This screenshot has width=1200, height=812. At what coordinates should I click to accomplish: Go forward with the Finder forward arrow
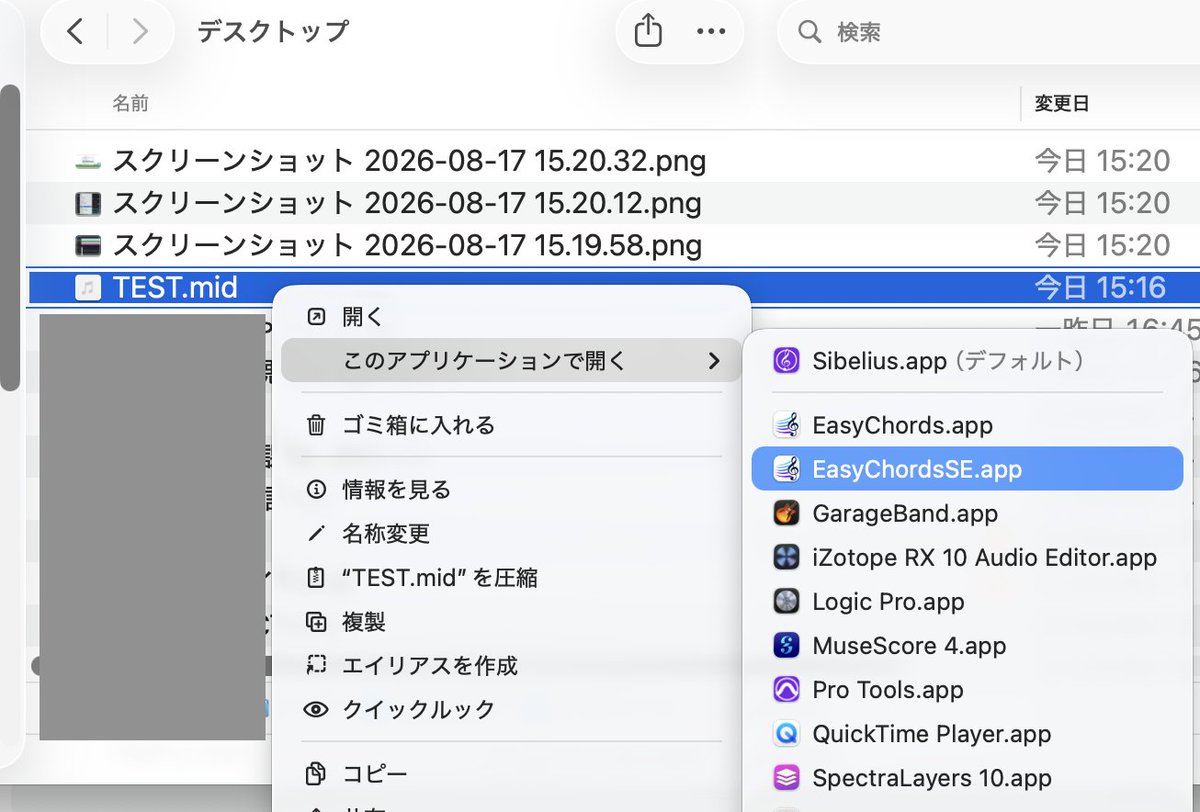(139, 31)
